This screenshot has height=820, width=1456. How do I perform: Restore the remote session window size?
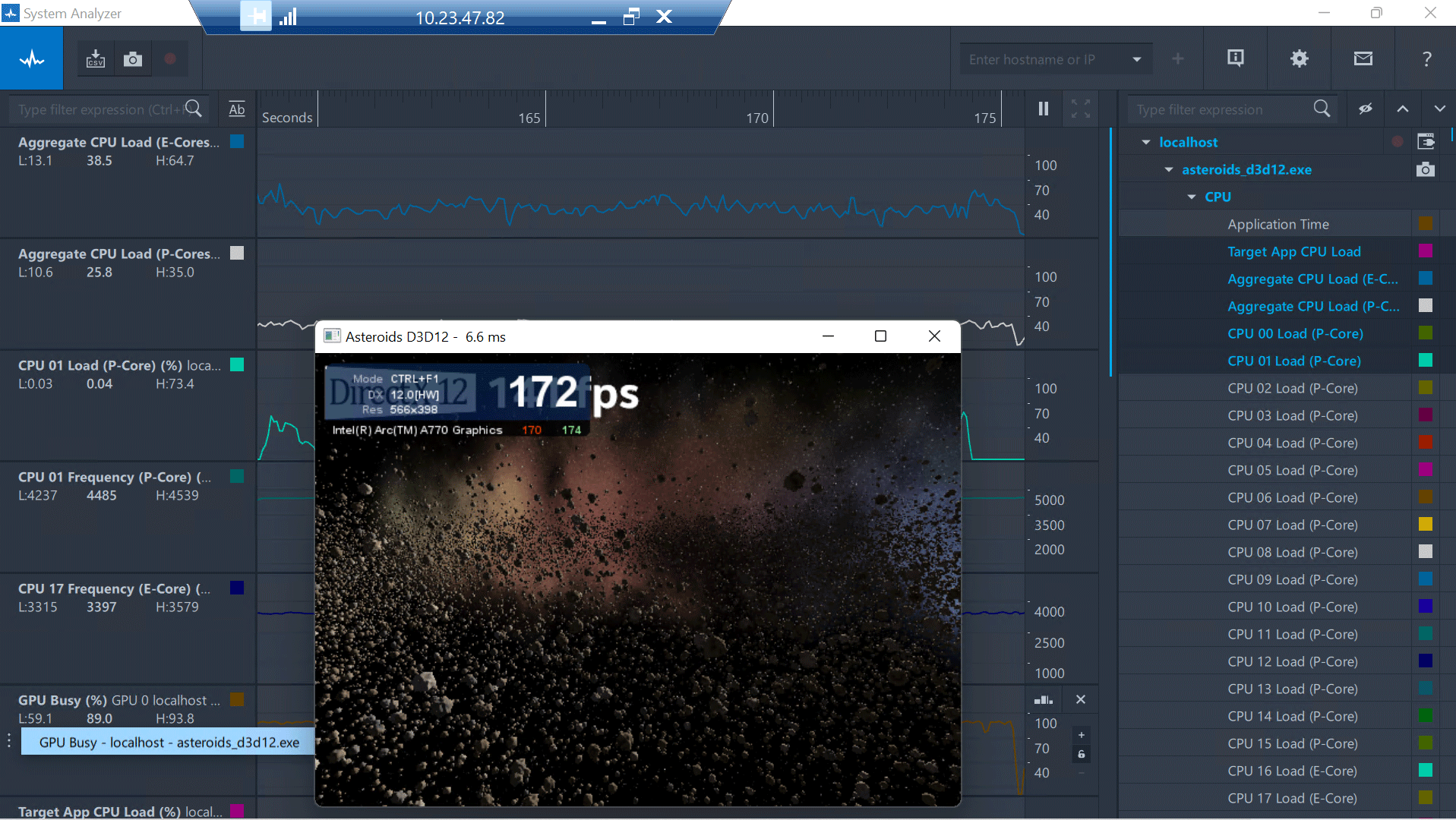pos(631,17)
